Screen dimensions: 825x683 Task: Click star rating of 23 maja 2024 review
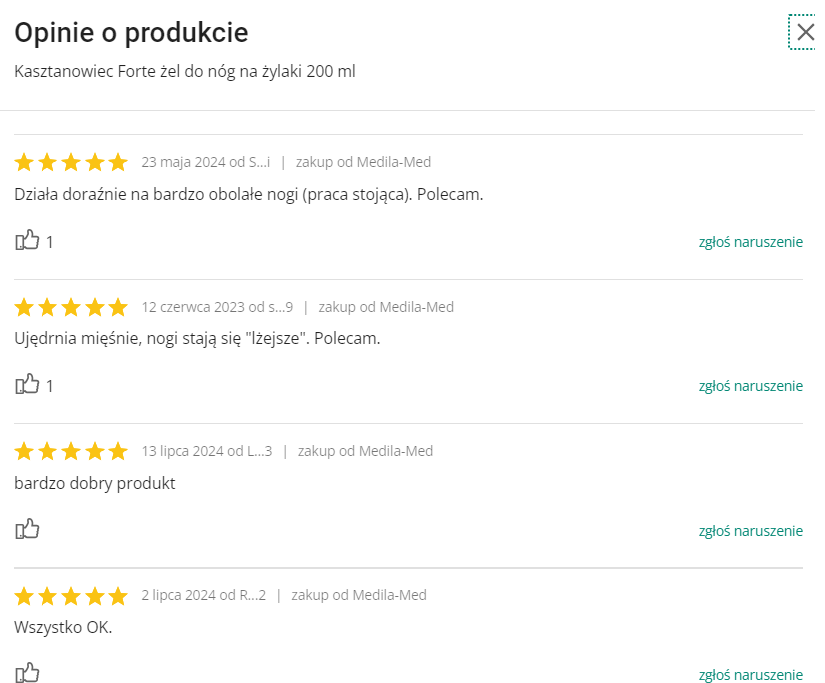coord(71,163)
